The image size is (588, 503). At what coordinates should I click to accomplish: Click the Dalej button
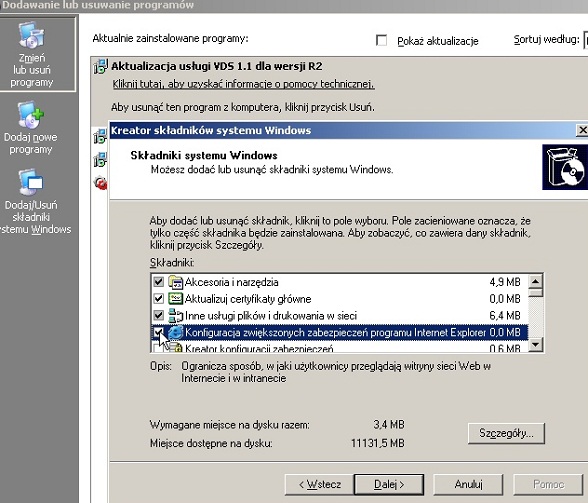[x=389, y=485]
